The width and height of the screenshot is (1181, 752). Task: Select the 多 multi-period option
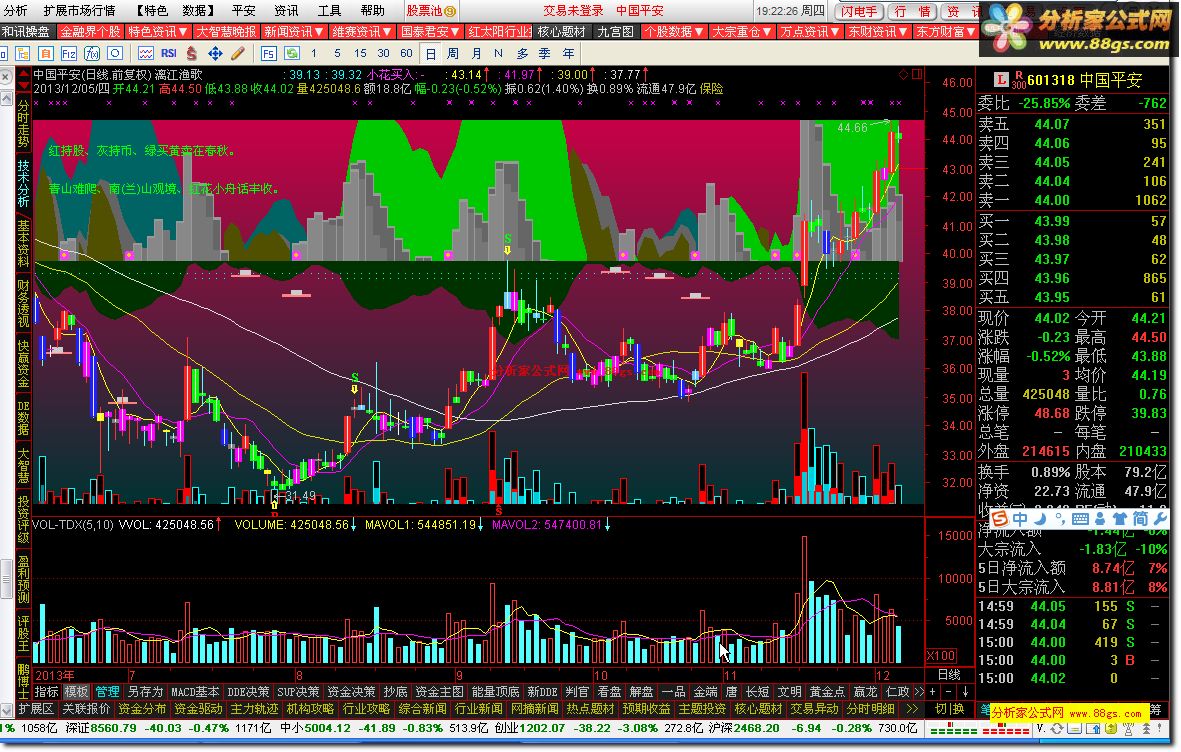pos(522,53)
